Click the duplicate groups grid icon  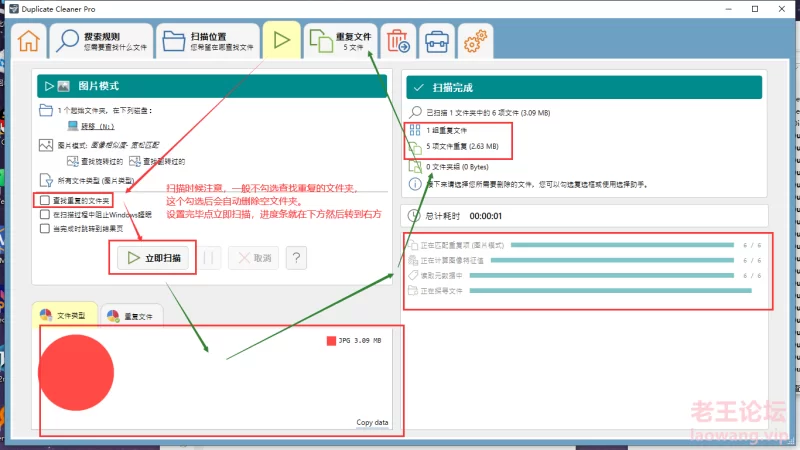coord(415,130)
